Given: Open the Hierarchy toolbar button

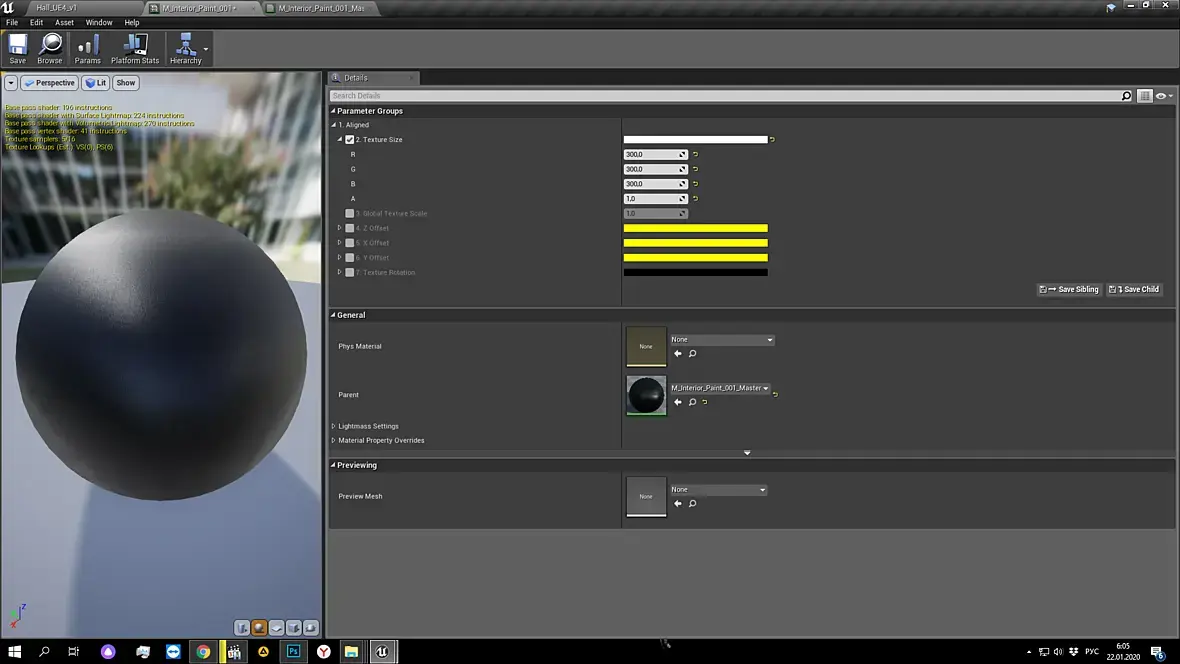Looking at the screenshot, I should [185, 49].
